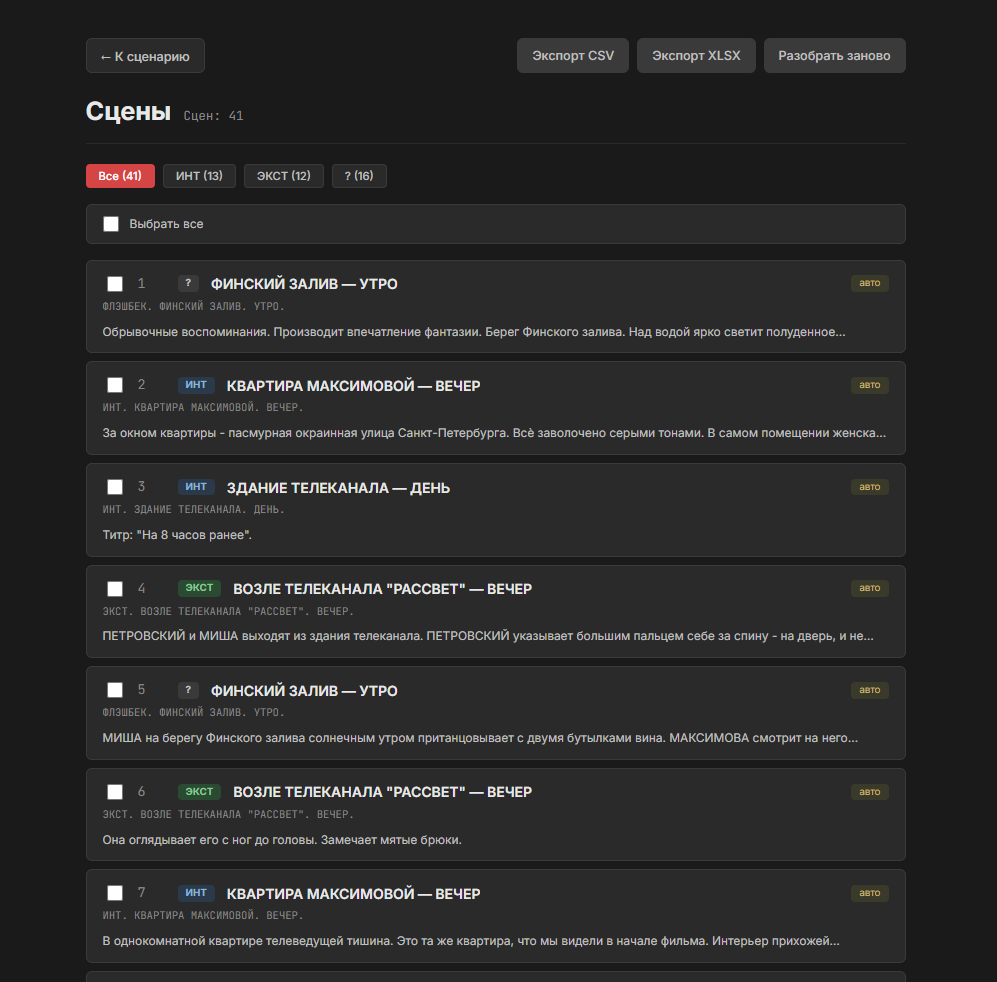The height and width of the screenshot is (982, 997).
Task: Click the 'Экспорт CSV' button
Action: pos(573,56)
